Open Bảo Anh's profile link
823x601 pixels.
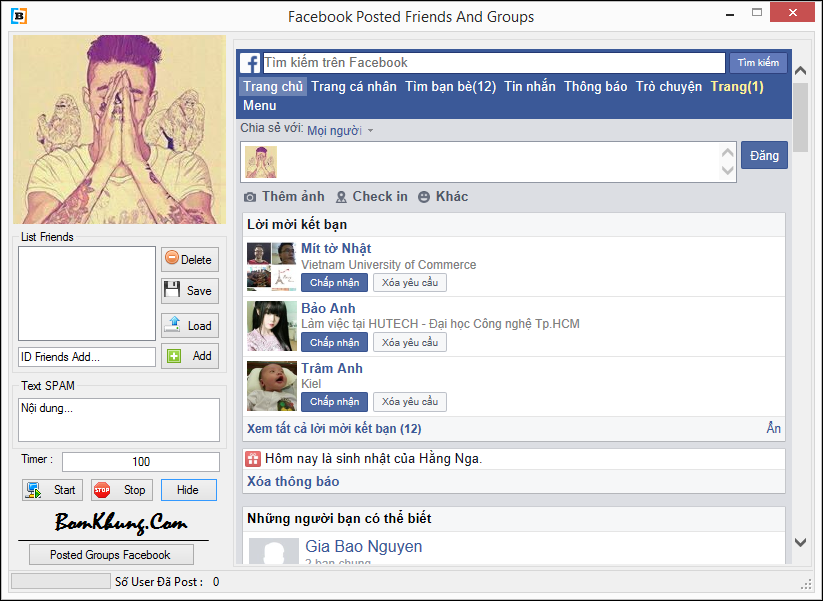[328, 308]
